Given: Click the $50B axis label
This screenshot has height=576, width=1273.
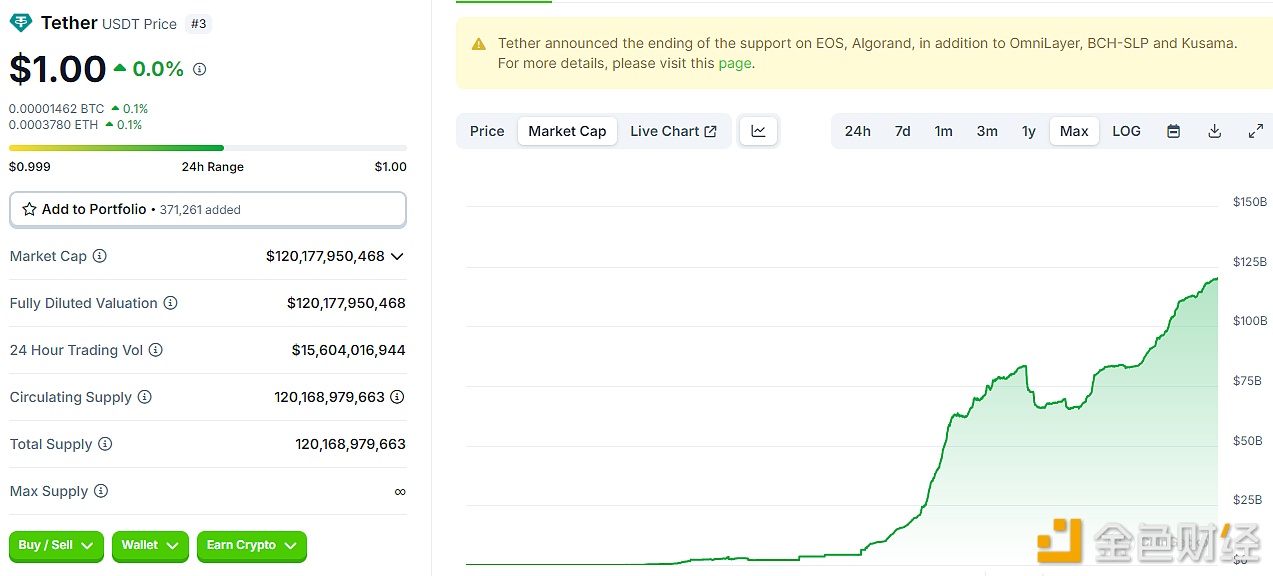Looking at the screenshot, I should [x=1250, y=441].
